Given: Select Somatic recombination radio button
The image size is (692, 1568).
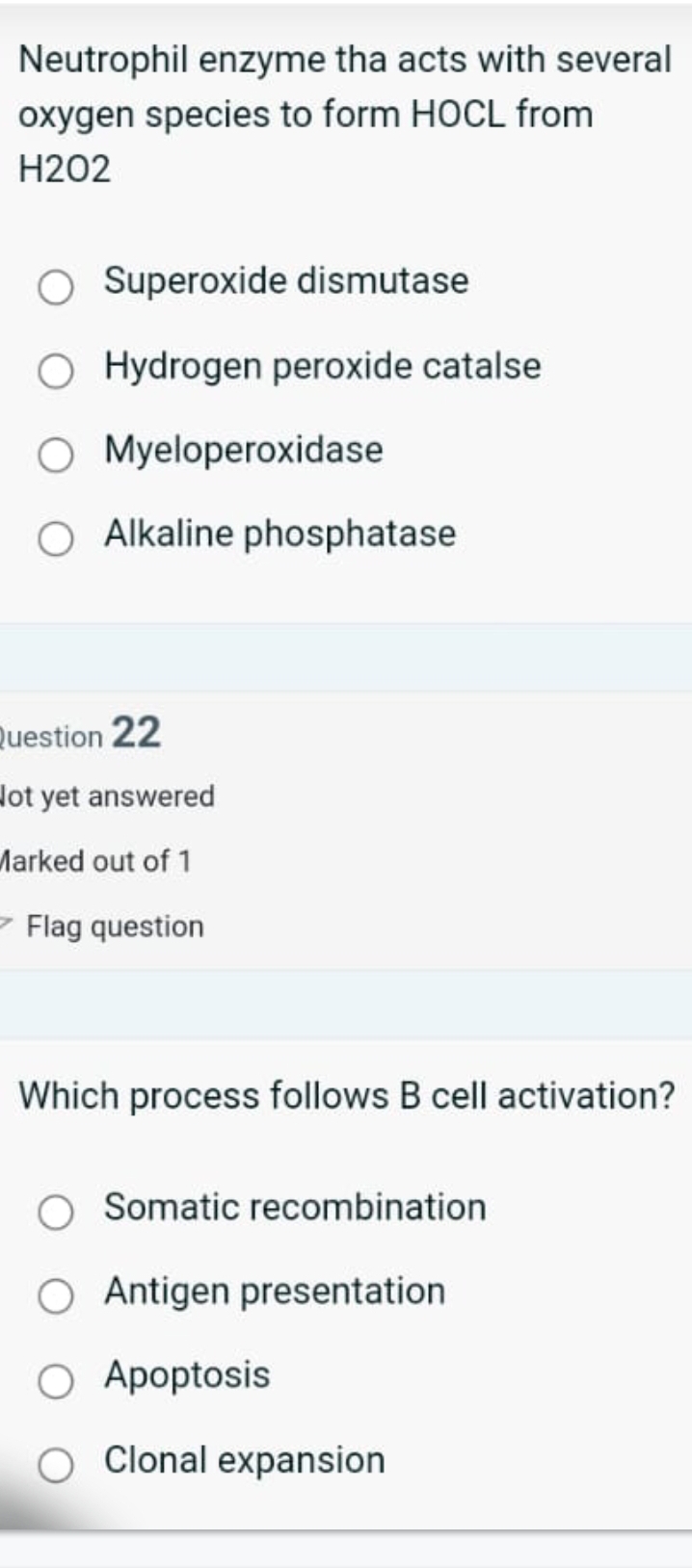Looking at the screenshot, I should click(x=56, y=1212).
